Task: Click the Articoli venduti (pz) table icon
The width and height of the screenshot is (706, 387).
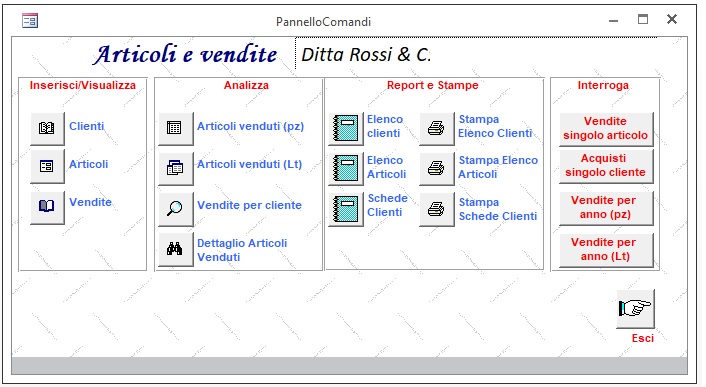Action: pos(176,128)
